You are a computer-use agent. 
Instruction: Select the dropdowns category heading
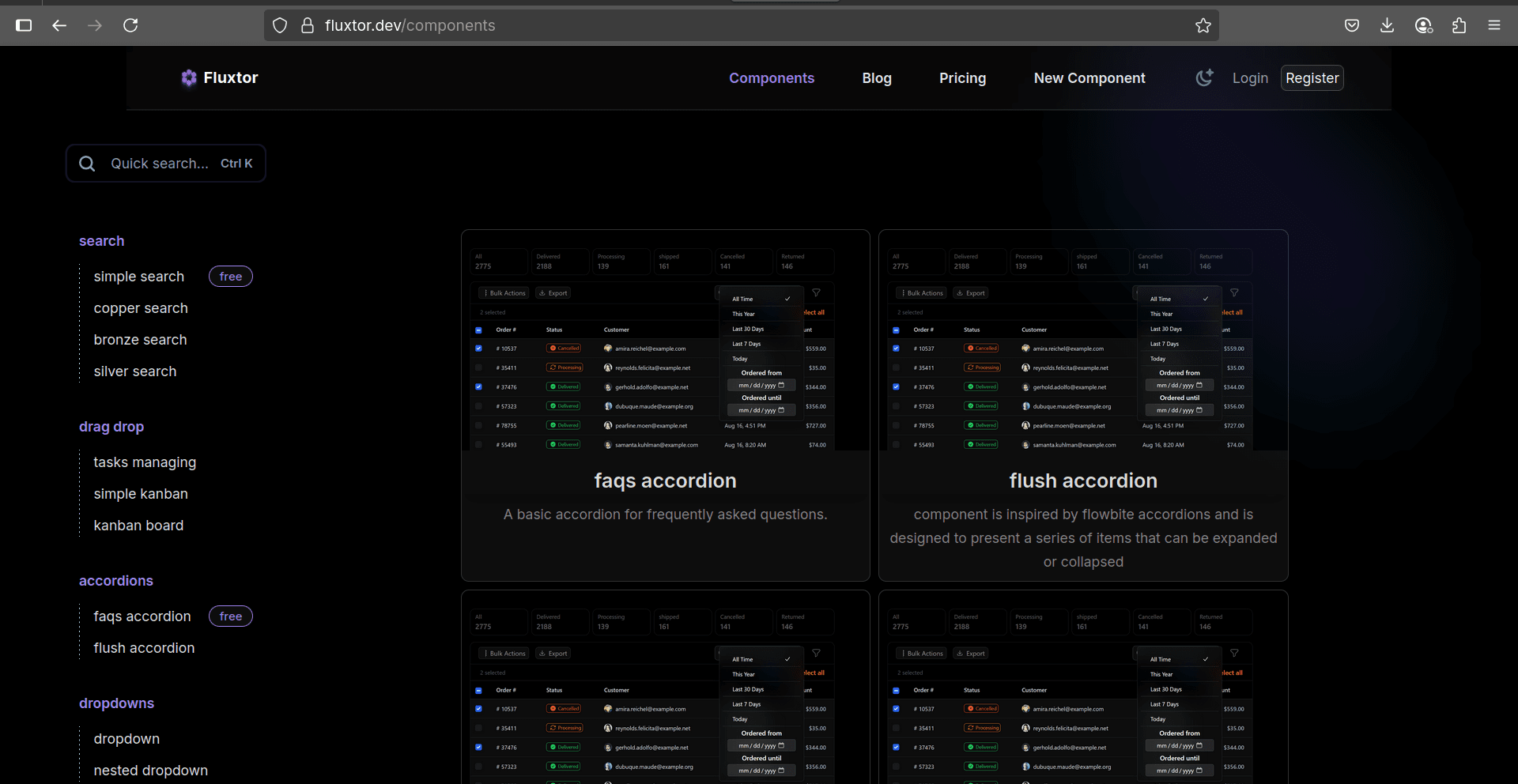(x=116, y=703)
